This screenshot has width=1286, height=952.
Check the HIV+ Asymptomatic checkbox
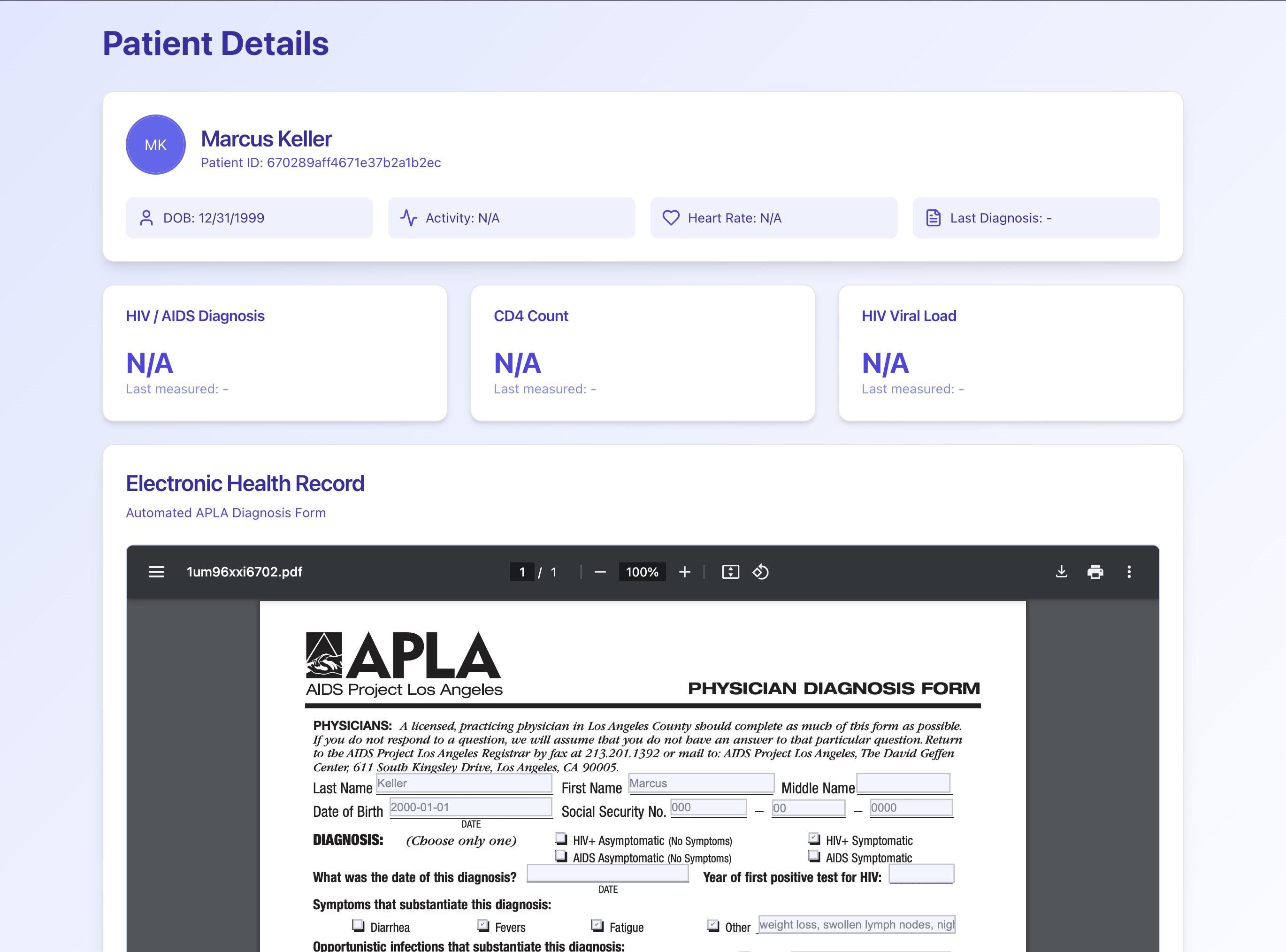560,838
